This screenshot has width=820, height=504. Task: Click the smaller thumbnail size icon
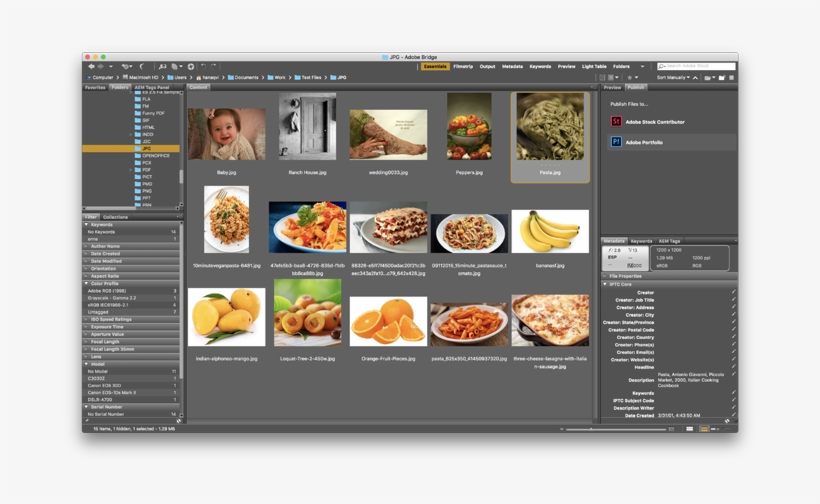click(562, 429)
